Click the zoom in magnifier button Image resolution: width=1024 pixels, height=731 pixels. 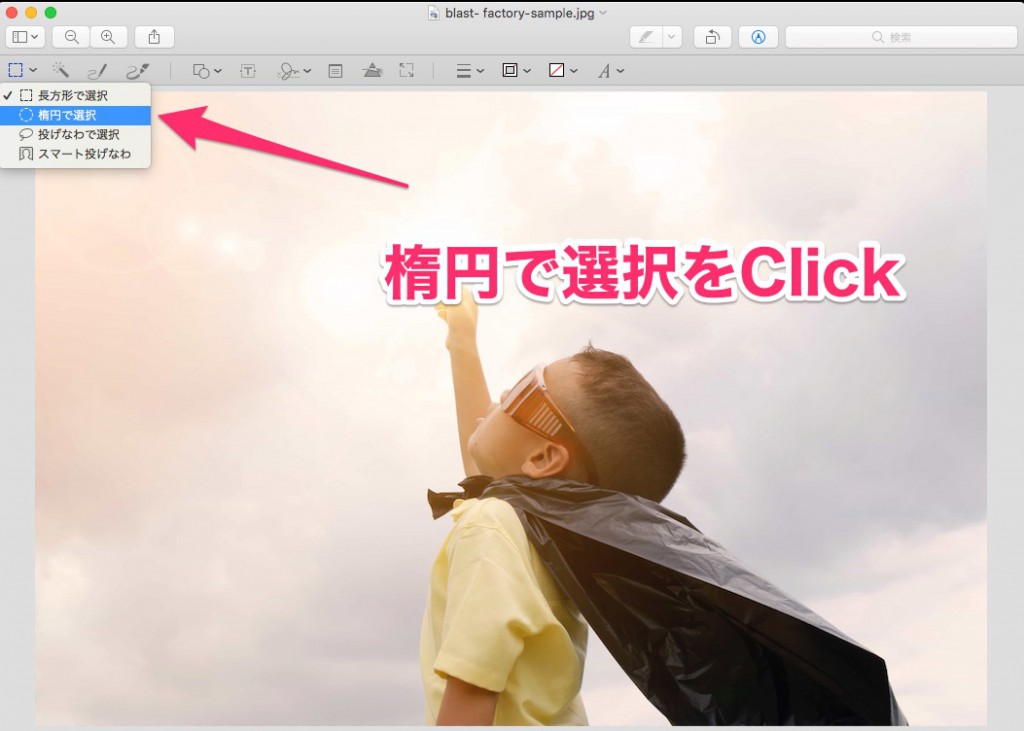[108, 37]
